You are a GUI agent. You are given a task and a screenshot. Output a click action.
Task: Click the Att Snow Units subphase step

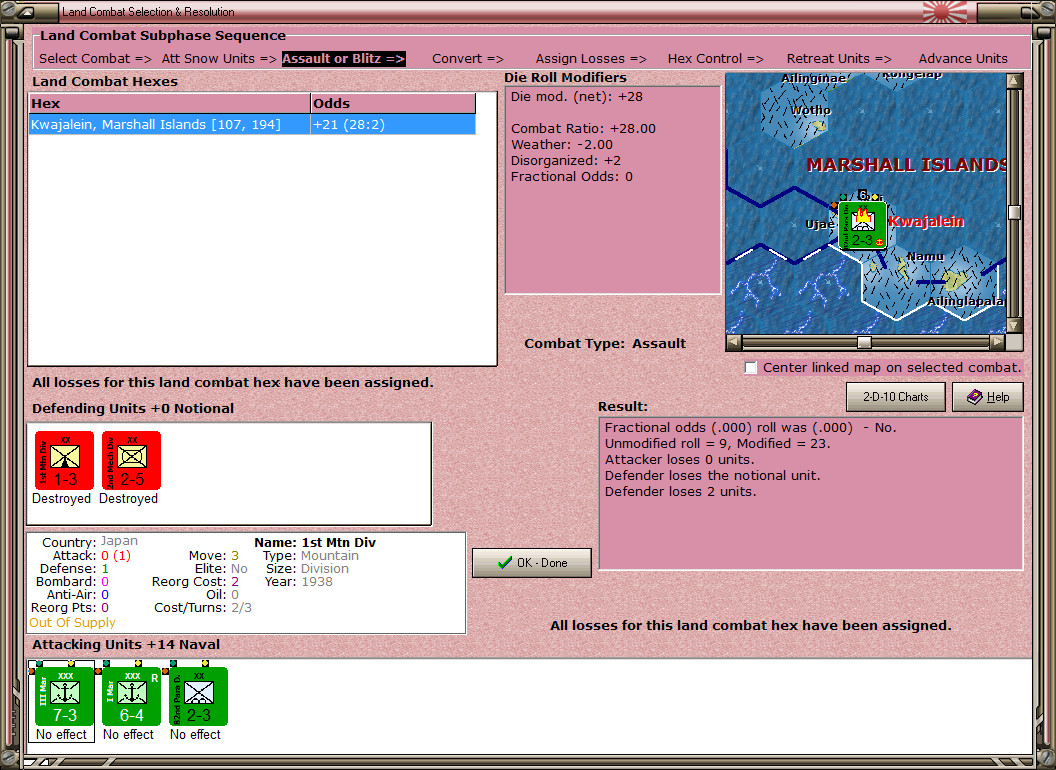point(219,59)
